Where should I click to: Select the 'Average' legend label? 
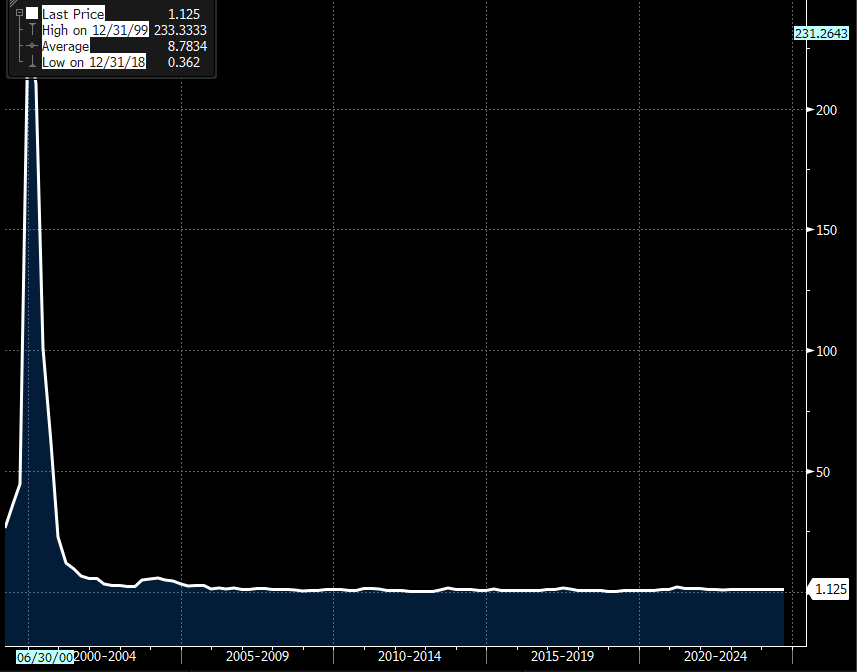point(65,46)
